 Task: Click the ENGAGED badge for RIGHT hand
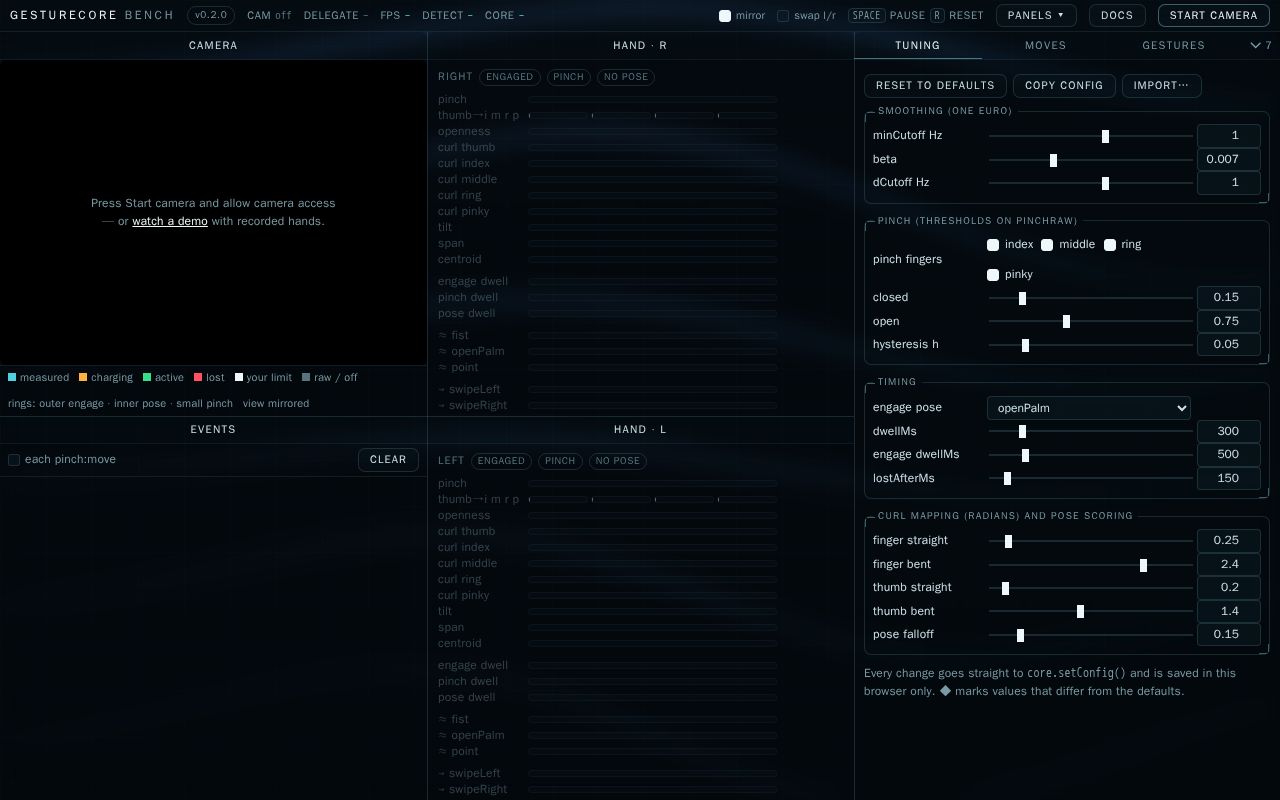(x=510, y=77)
